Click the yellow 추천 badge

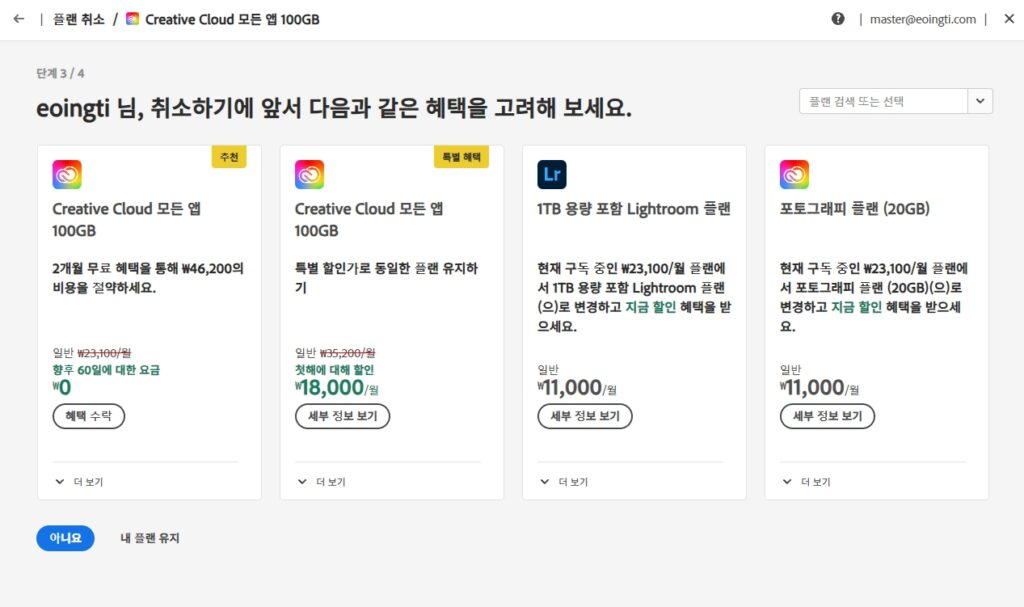pyautogui.click(x=229, y=157)
